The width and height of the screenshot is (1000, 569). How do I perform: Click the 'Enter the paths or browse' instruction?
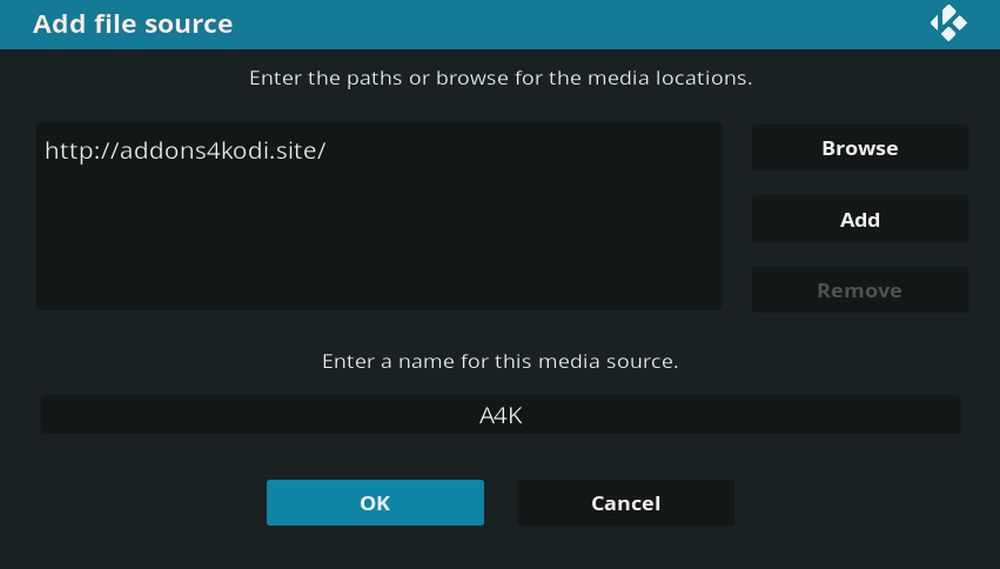[501, 78]
